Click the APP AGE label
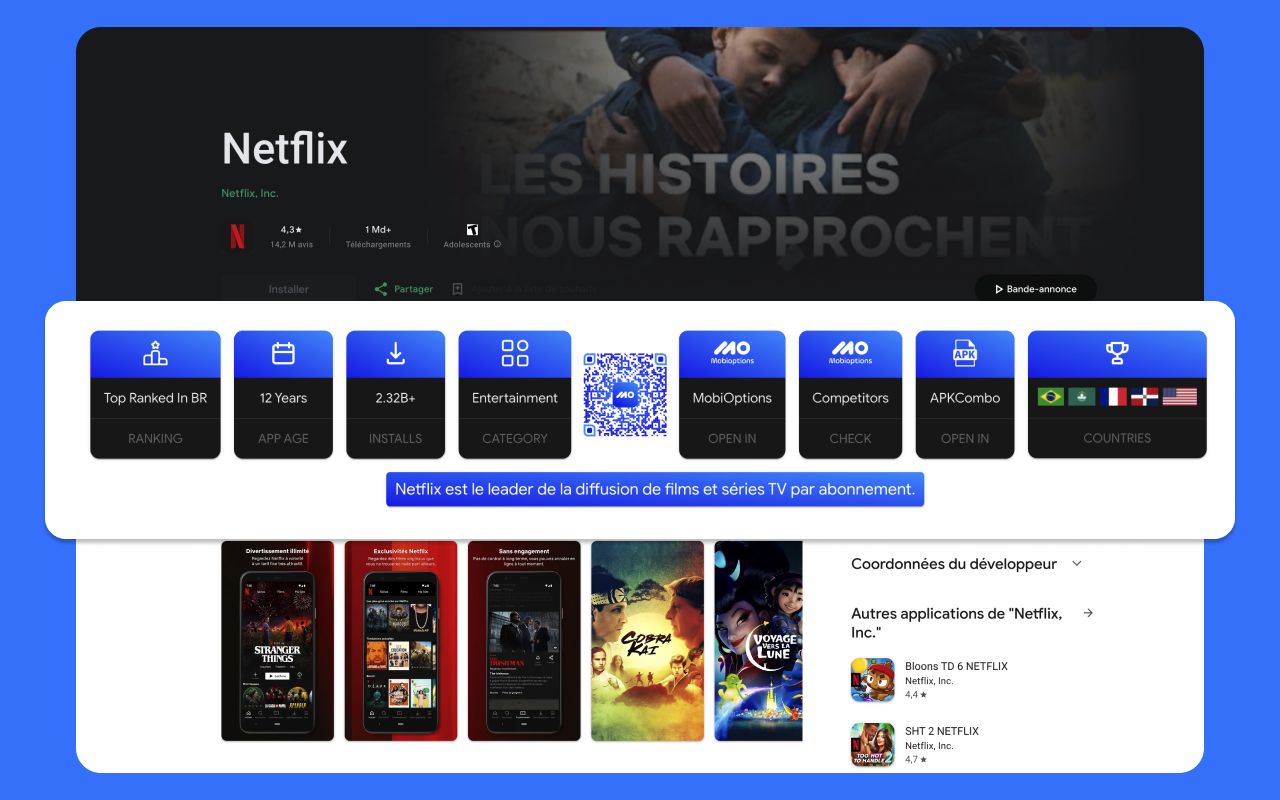The height and width of the screenshot is (800, 1280). point(283,438)
